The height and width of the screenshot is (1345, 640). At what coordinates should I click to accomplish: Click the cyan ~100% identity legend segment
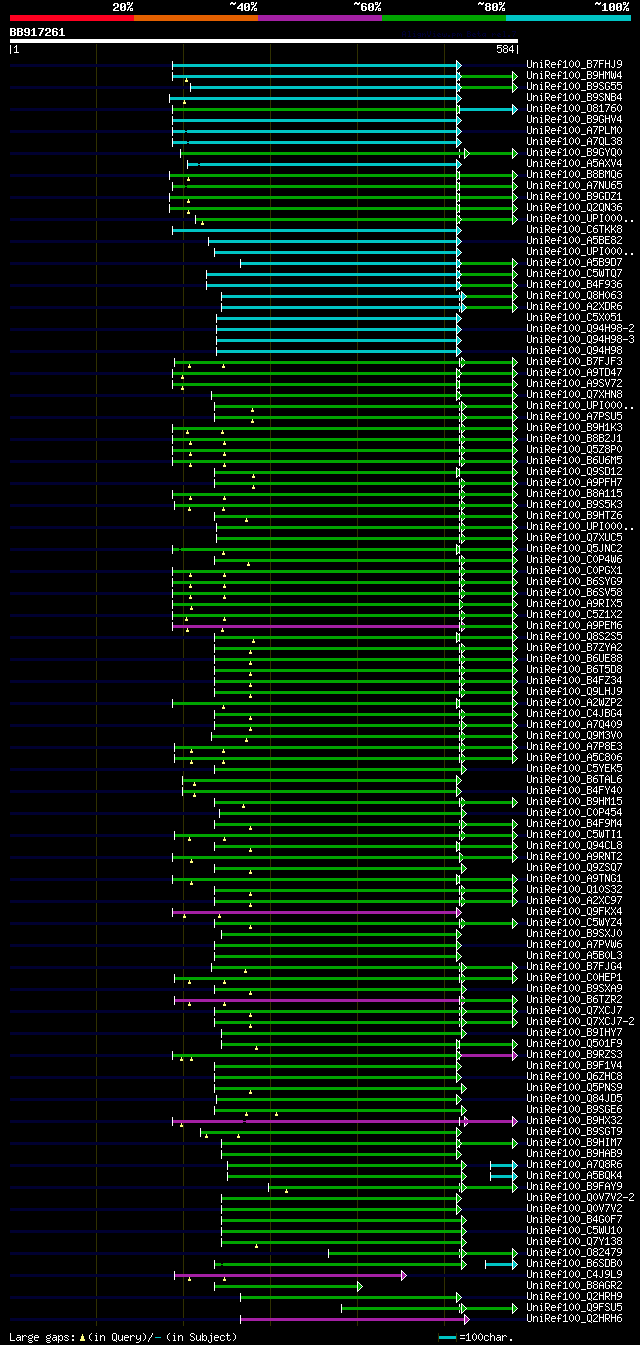tap(568, 18)
